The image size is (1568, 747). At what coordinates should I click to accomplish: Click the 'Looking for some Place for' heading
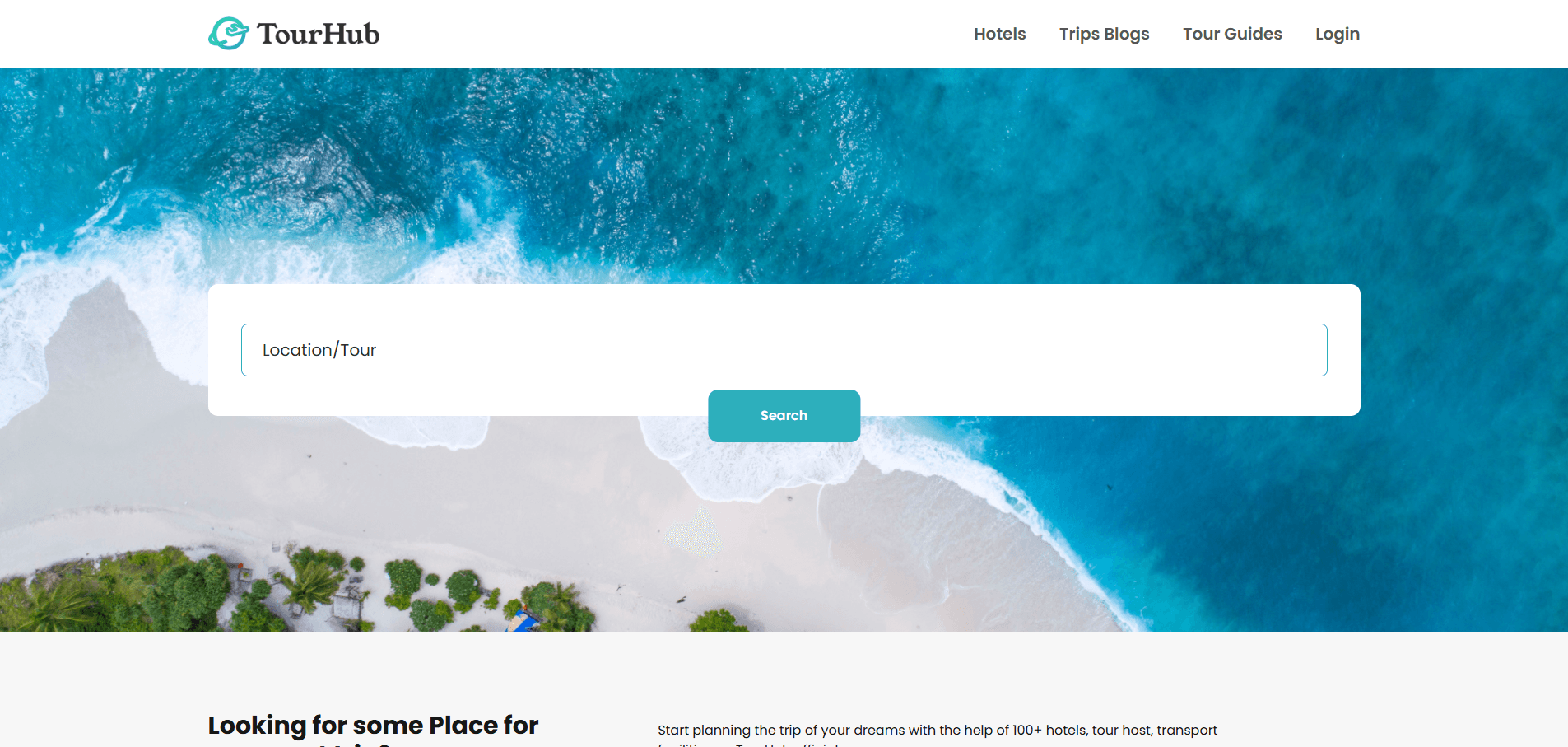pos(373,725)
